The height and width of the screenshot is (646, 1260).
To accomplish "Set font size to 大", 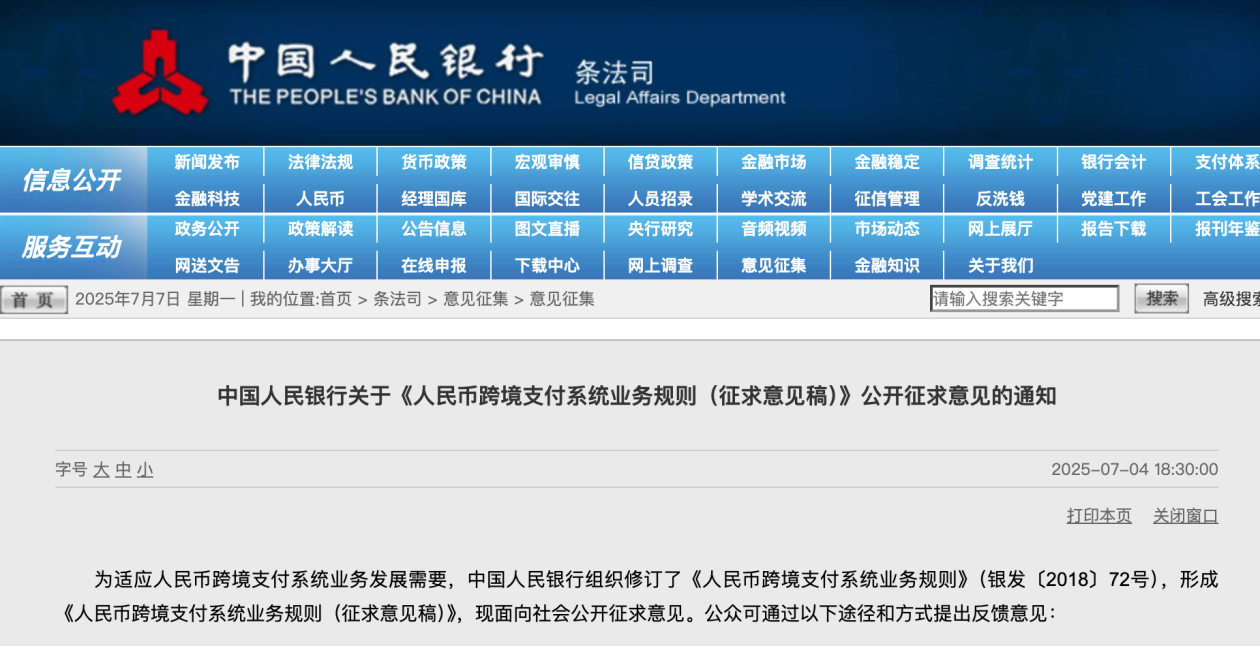I will click(100, 470).
